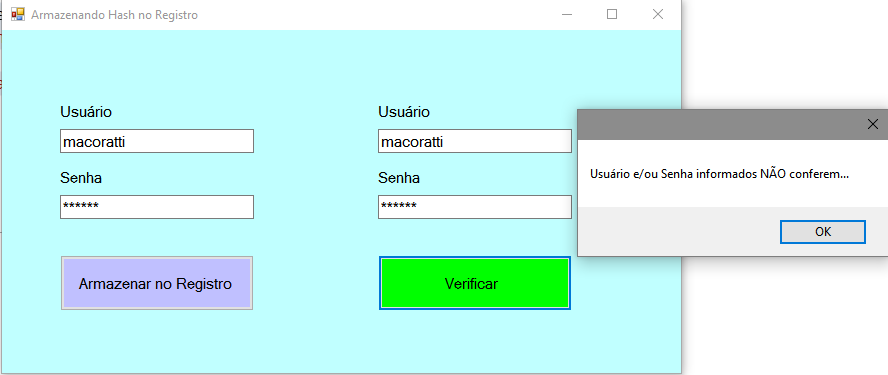Click the application icon in the title bar
This screenshot has height=375, width=888.
[x=18, y=14]
